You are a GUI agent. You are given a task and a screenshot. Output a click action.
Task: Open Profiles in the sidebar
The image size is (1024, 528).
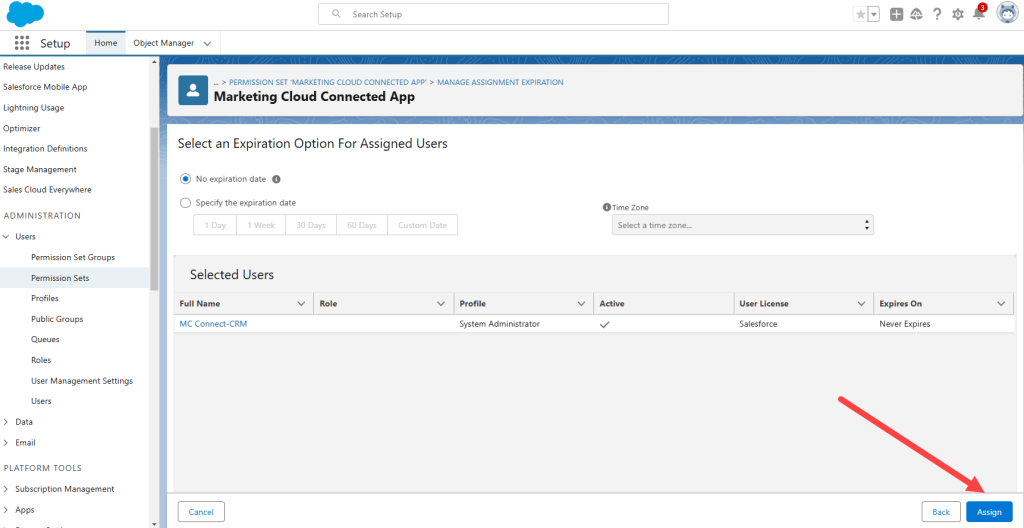tap(45, 298)
